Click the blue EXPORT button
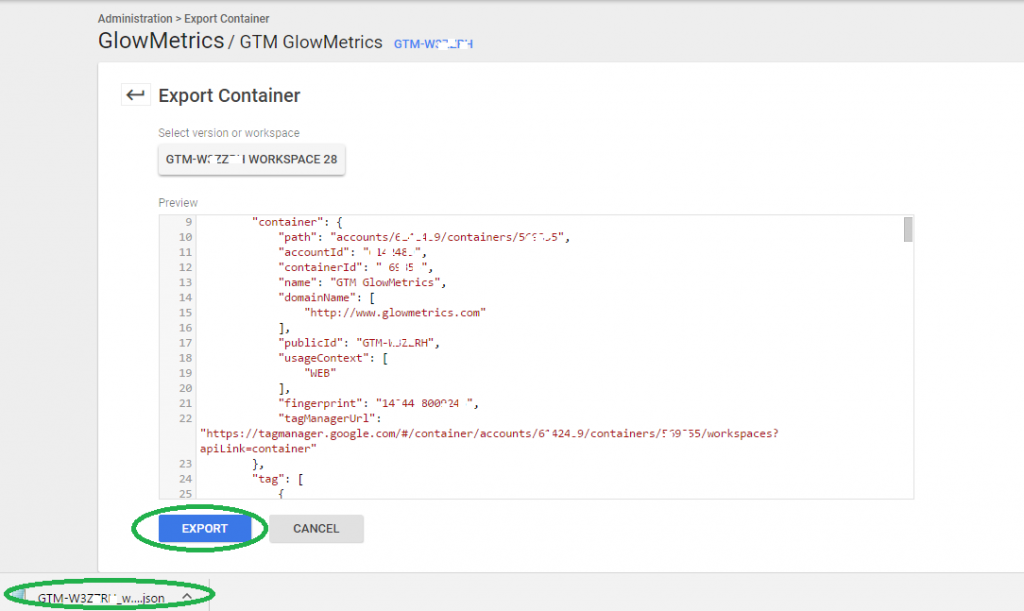 point(204,529)
